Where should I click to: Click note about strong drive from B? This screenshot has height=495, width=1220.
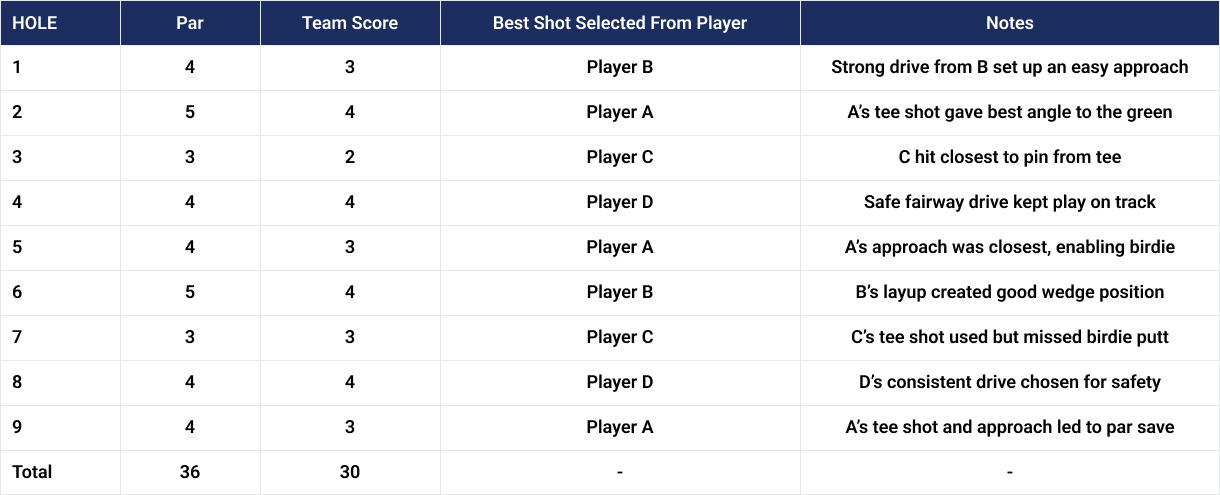[x=1009, y=68]
